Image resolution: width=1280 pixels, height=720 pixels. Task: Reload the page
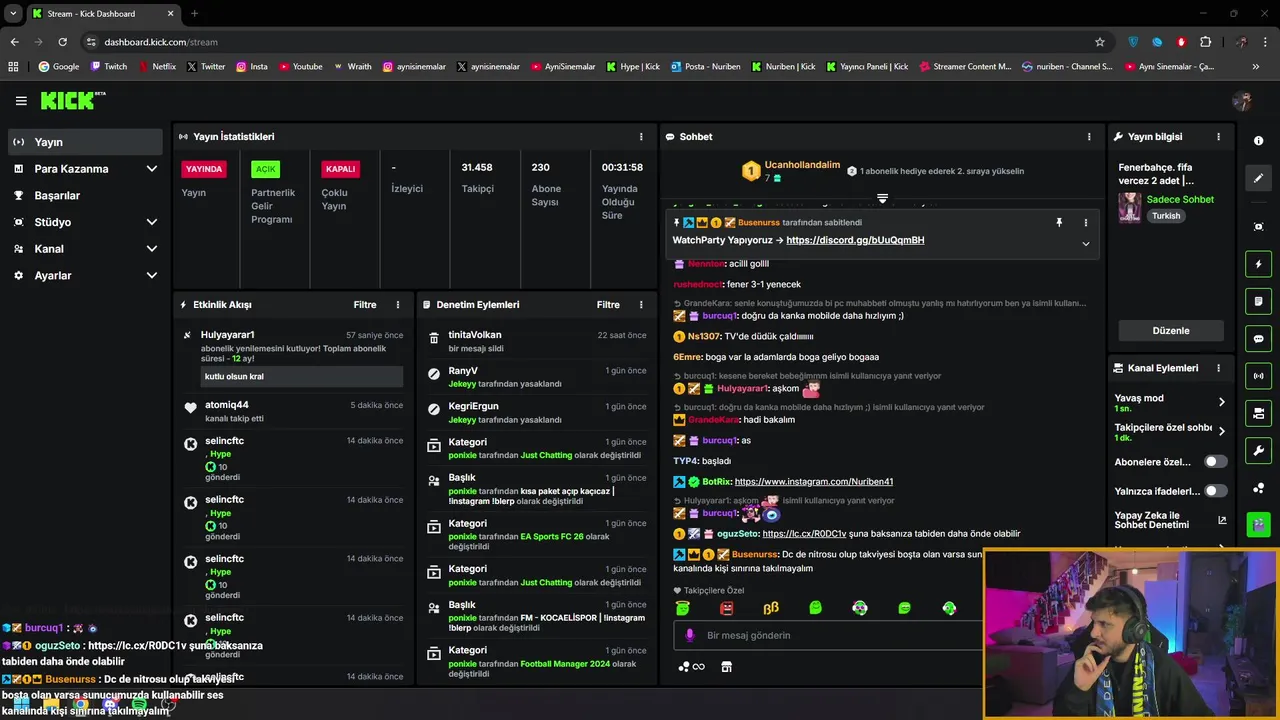click(x=62, y=42)
